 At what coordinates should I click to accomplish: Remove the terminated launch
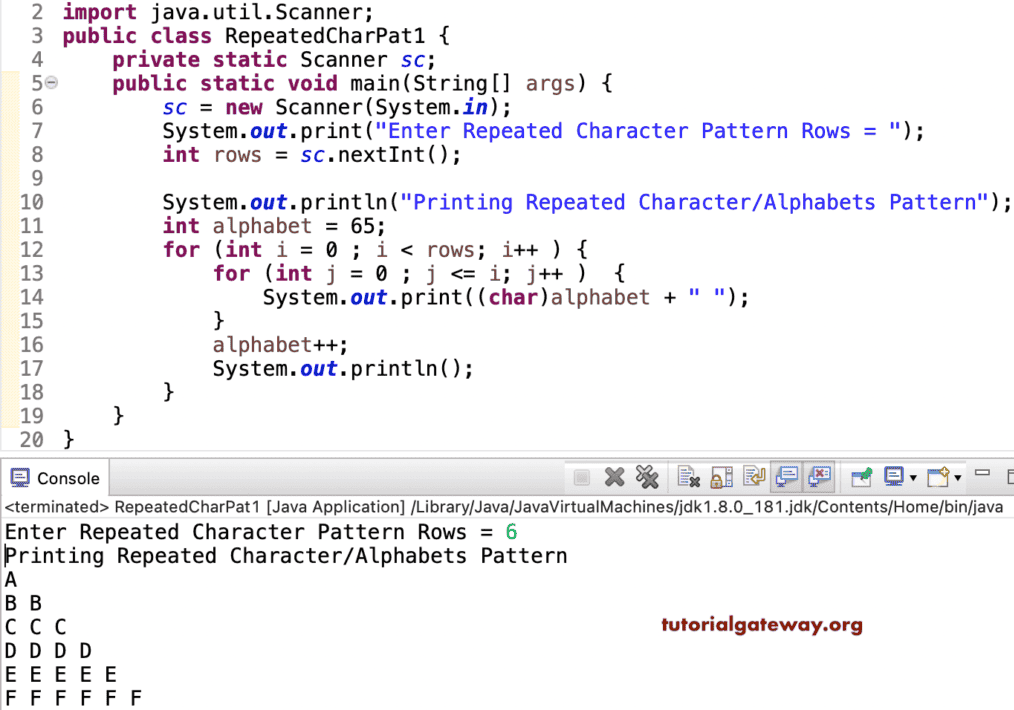click(614, 477)
